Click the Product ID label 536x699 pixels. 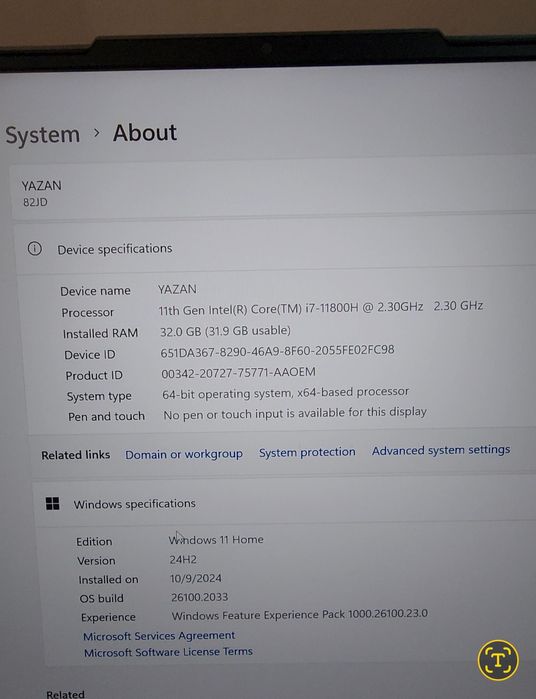[x=94, y=375]
